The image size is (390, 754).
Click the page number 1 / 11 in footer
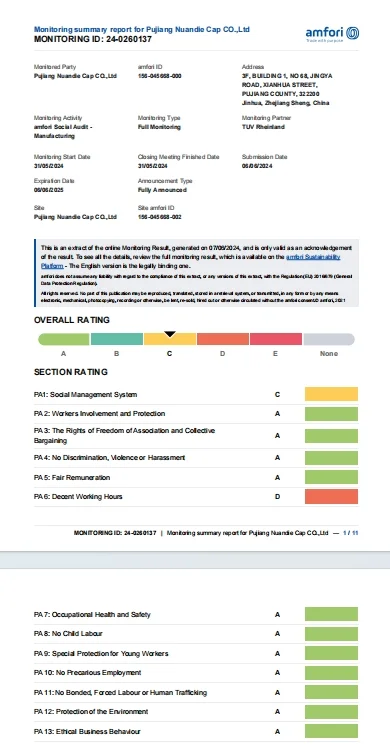[x=351, y=533]
